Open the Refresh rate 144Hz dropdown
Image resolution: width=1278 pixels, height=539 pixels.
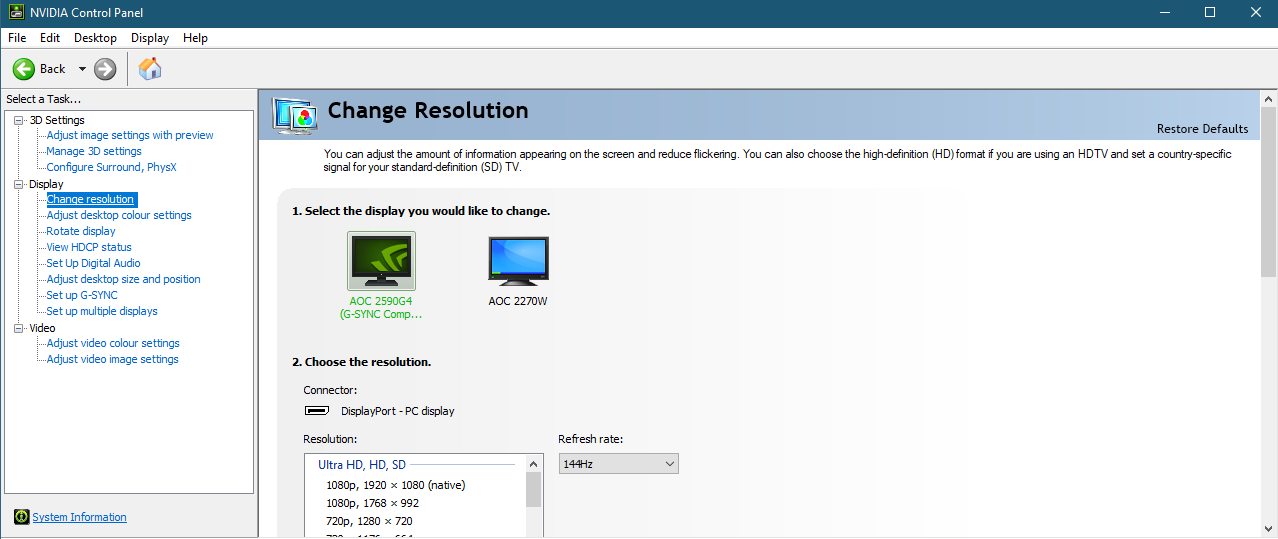point(618,464)
